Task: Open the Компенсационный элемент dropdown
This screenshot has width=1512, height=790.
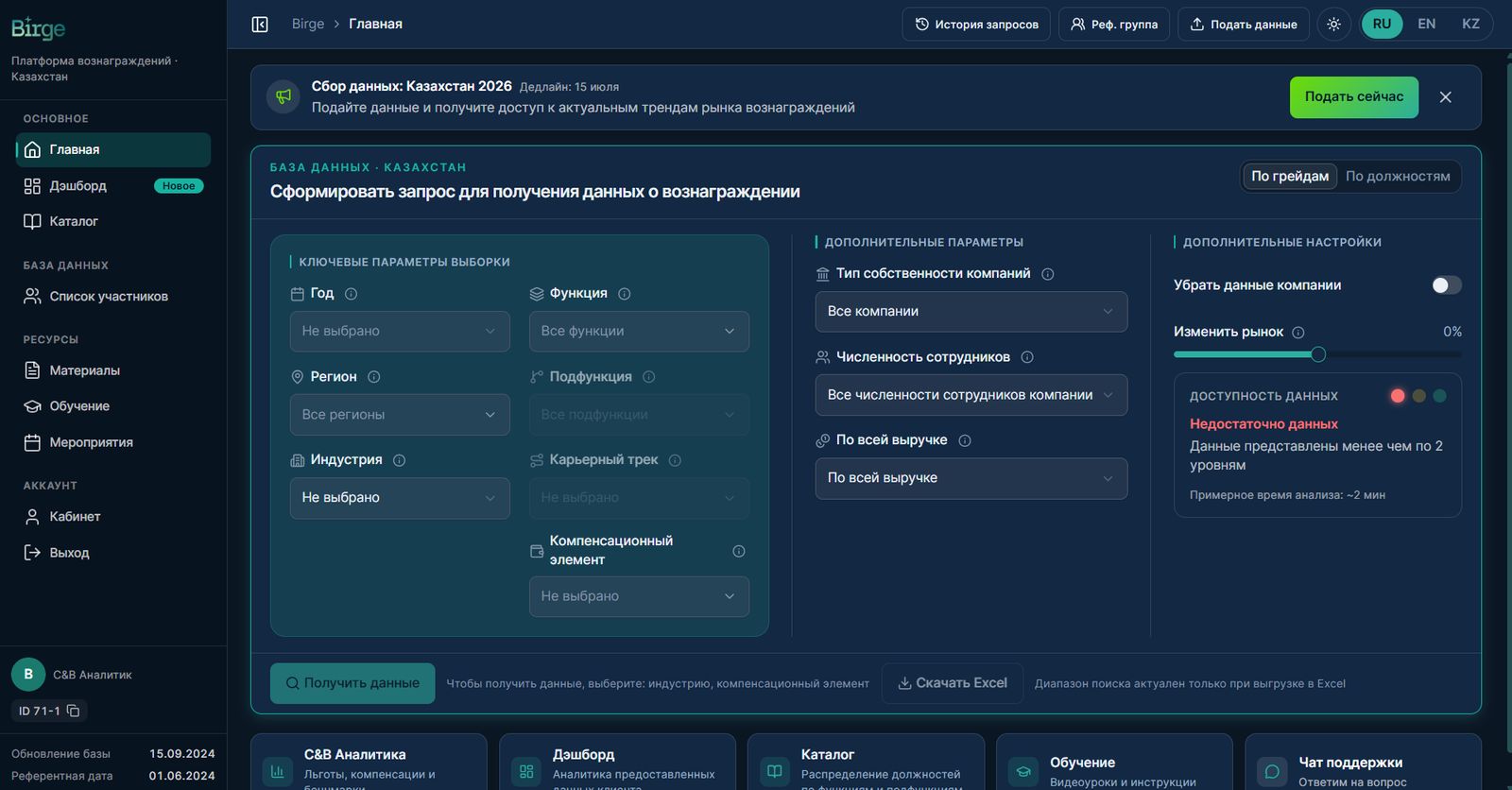Action: (x=639, y=596)
